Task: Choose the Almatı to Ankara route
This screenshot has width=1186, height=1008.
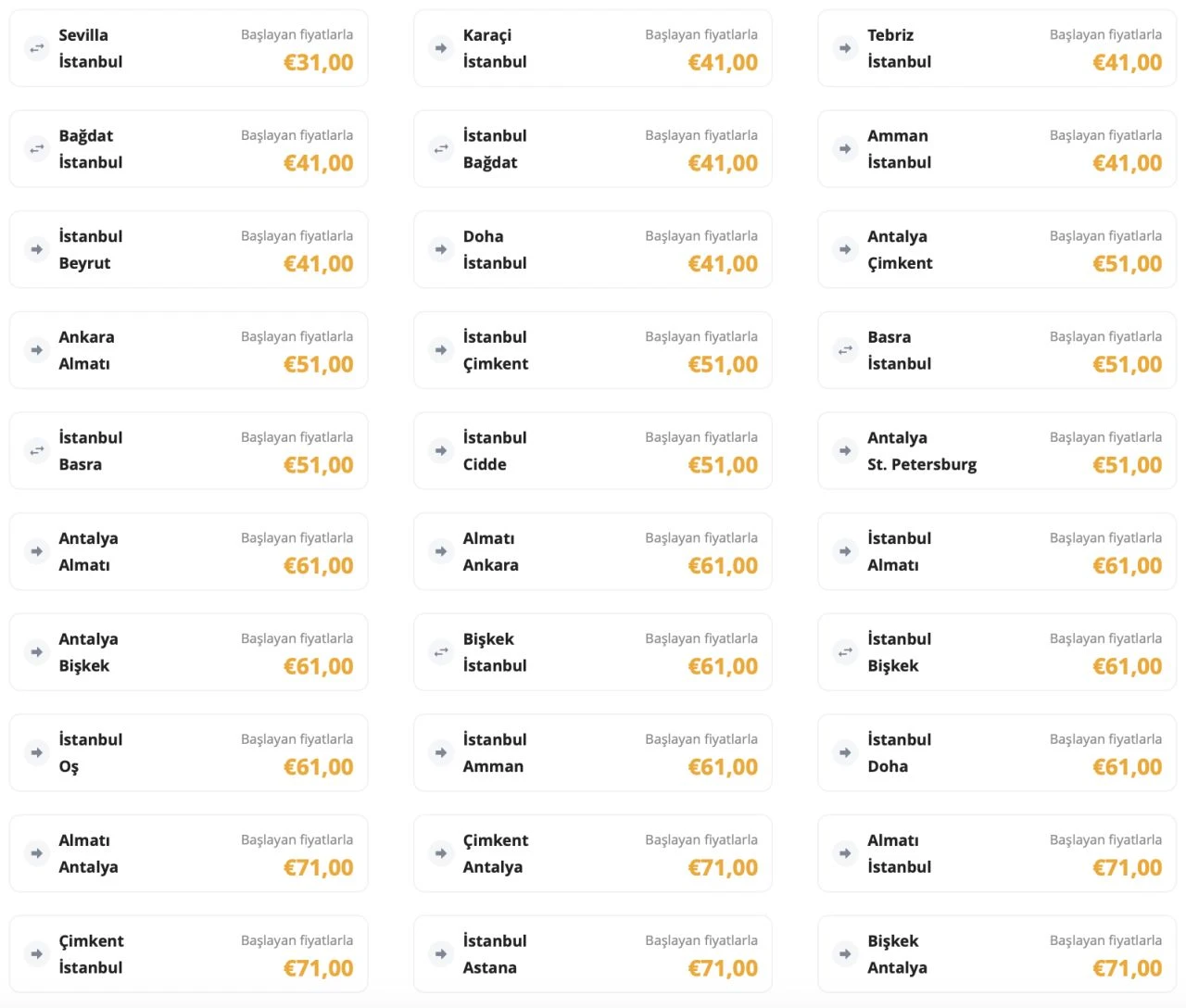Action: click(x=592, y=551)
